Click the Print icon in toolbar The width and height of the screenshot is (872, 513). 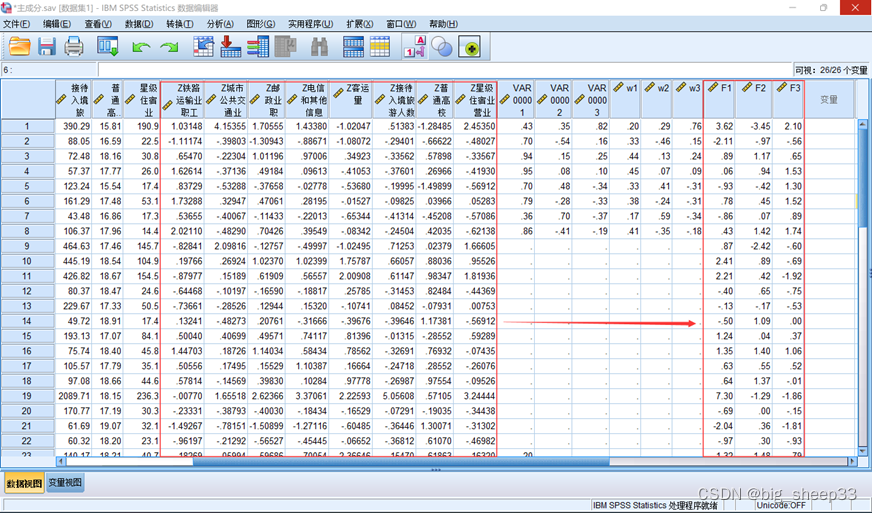[74, 46]
